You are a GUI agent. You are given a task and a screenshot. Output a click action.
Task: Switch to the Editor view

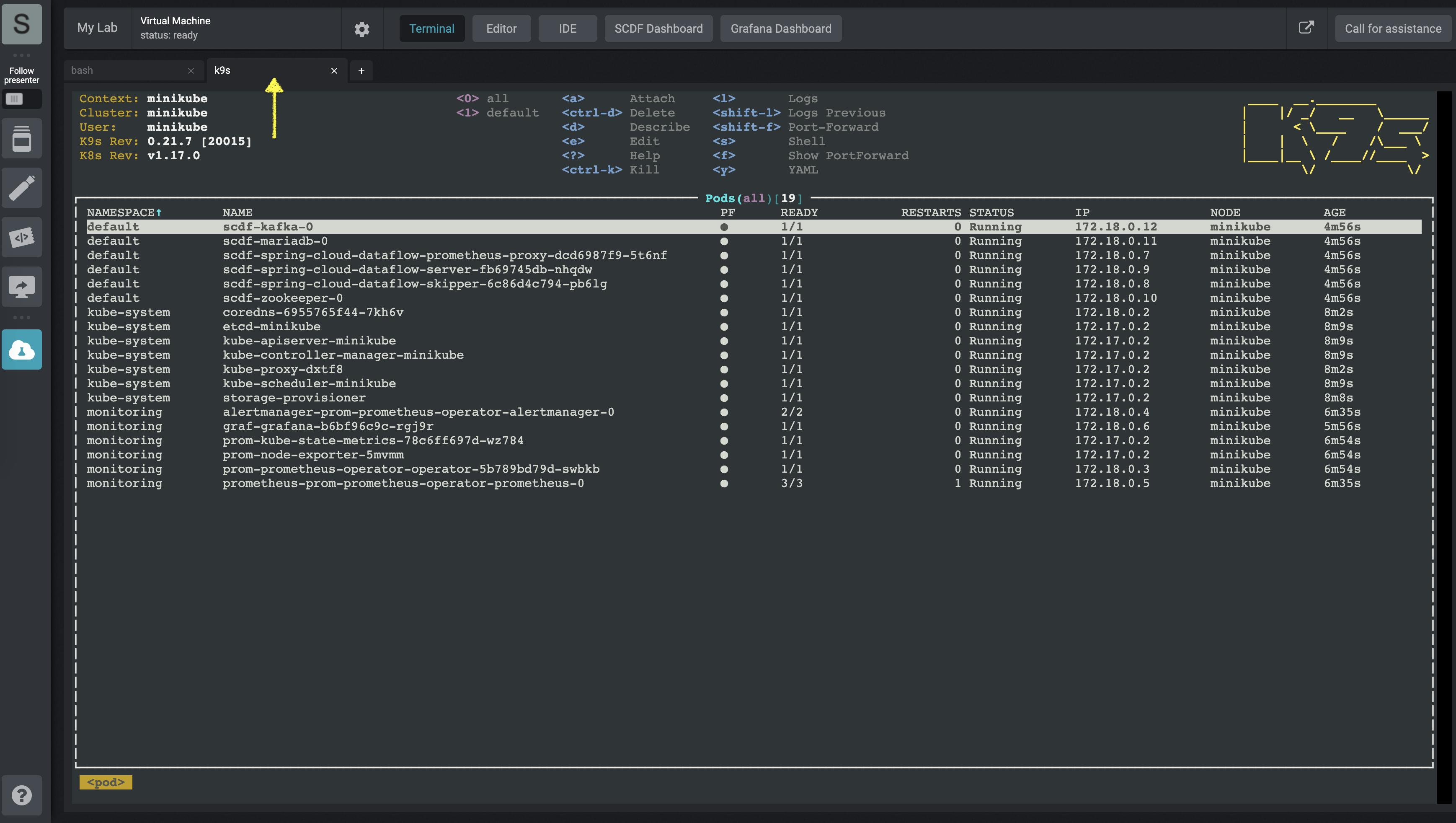[501, 29]
